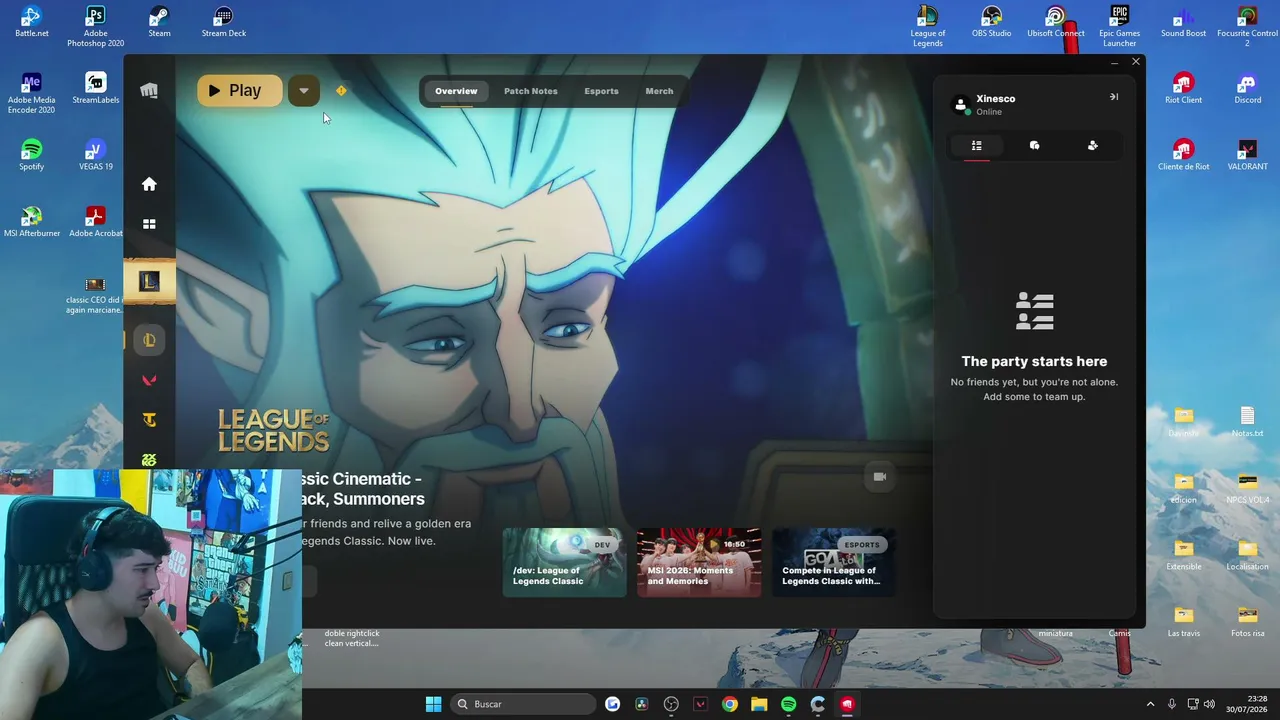Switch to the Overview tab
Viewport: 1280px width, 720px height.
456,91
